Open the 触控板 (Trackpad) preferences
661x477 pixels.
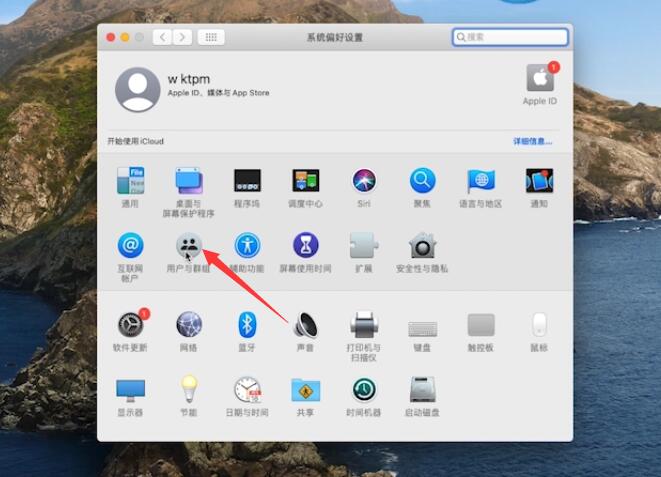tap(481, 324)
